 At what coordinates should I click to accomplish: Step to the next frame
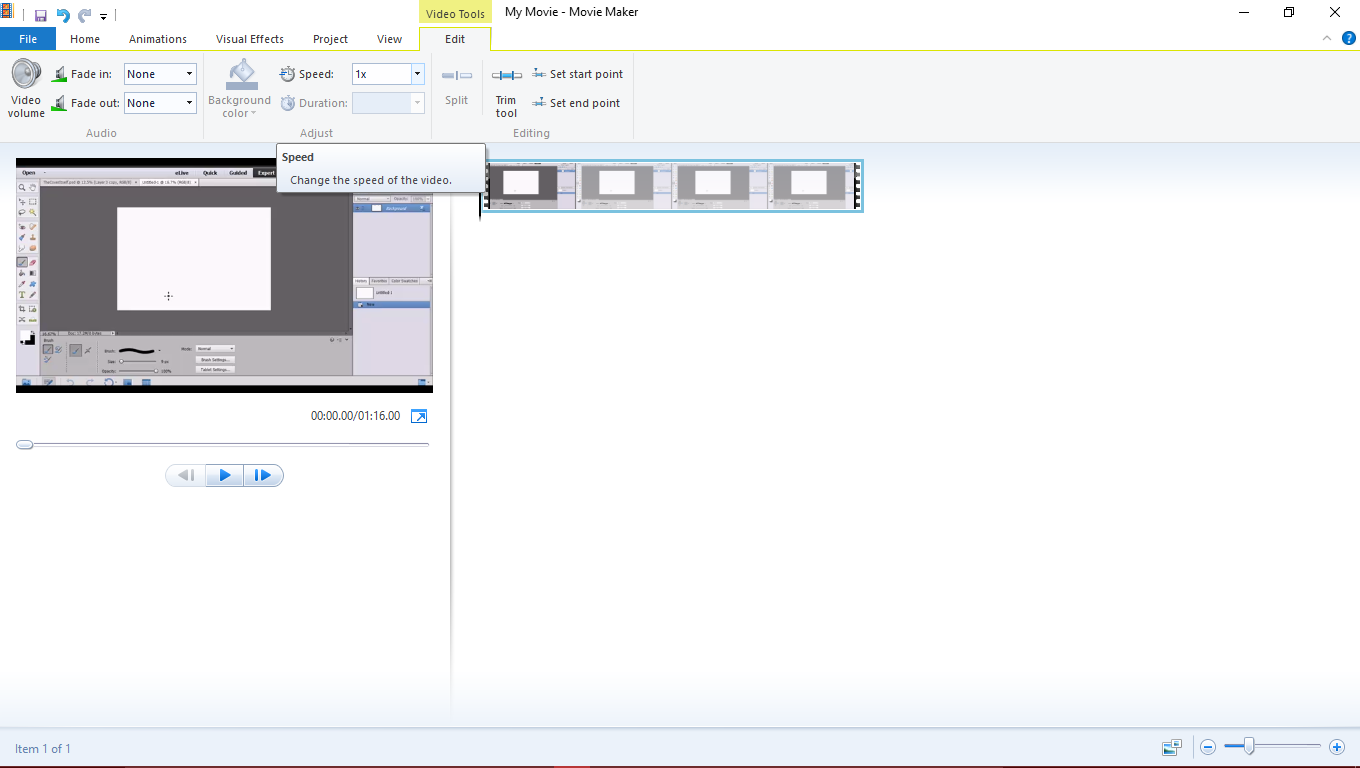click(263, 475)
